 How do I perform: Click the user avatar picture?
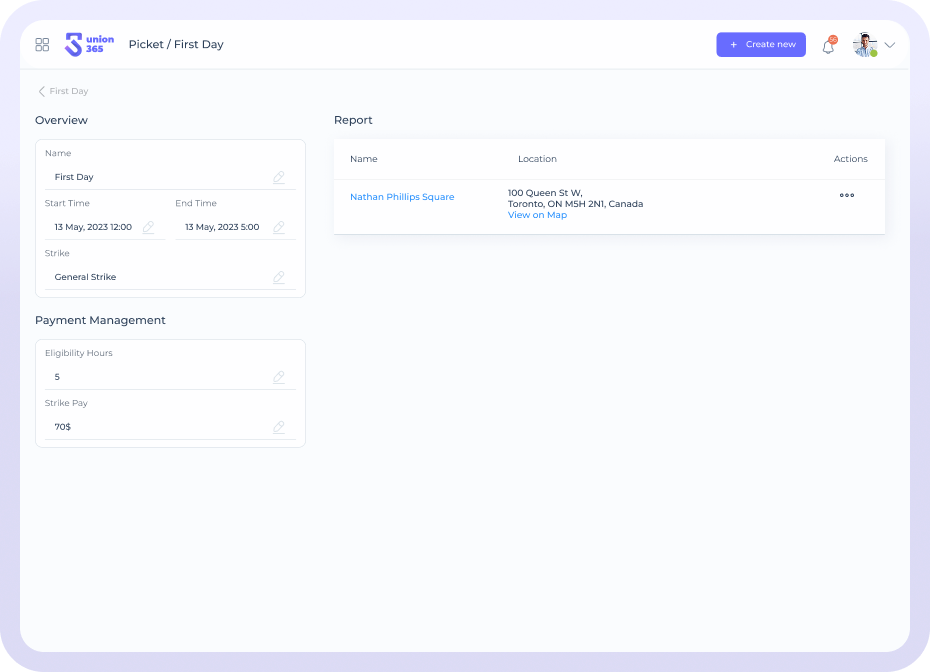click(864, 45)
